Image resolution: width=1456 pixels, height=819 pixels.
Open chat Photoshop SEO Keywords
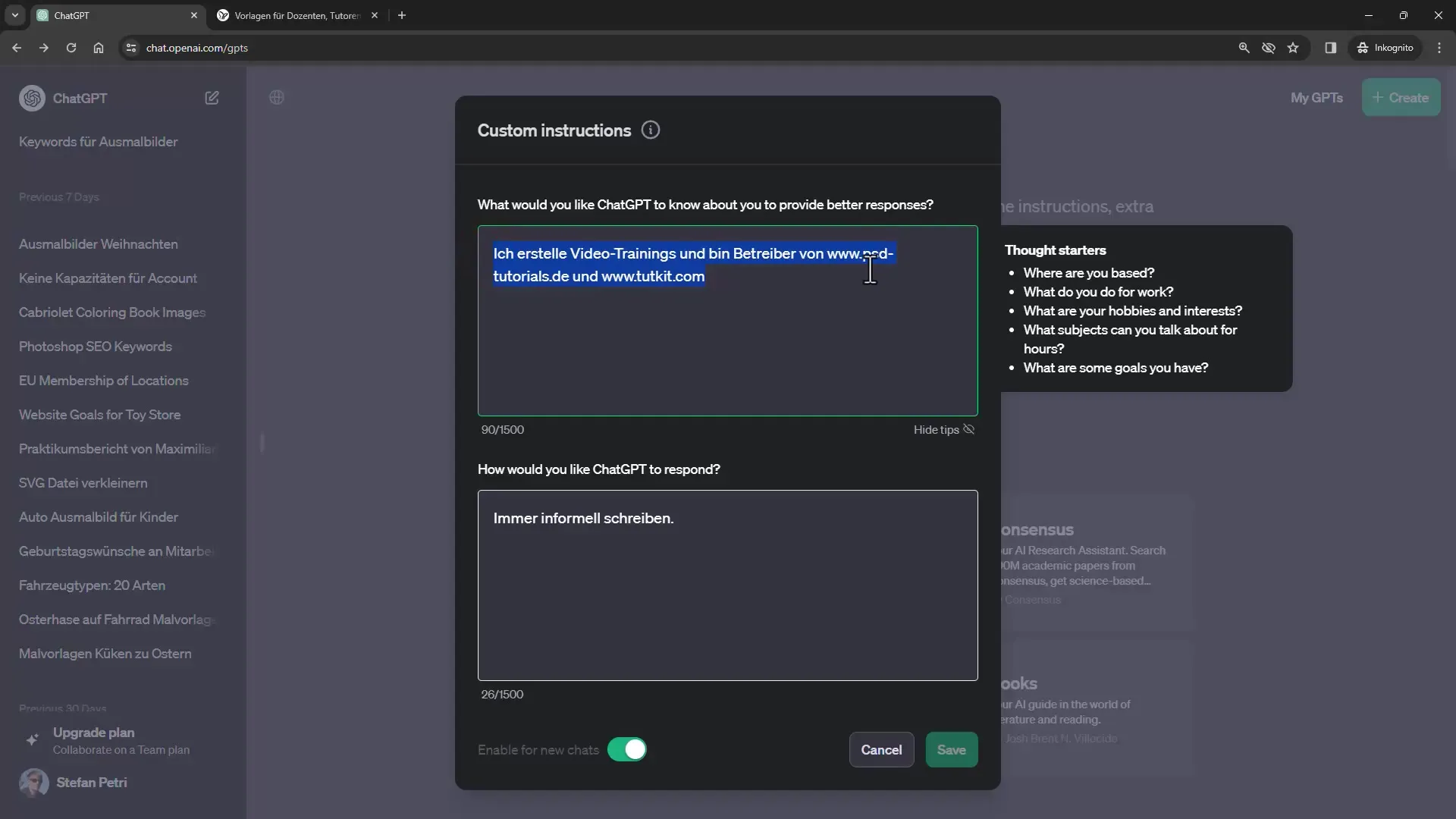click(x=96, y=347)
